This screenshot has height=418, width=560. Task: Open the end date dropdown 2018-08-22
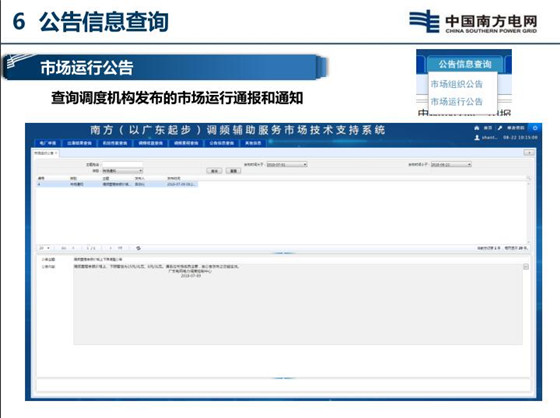point(451,164)
